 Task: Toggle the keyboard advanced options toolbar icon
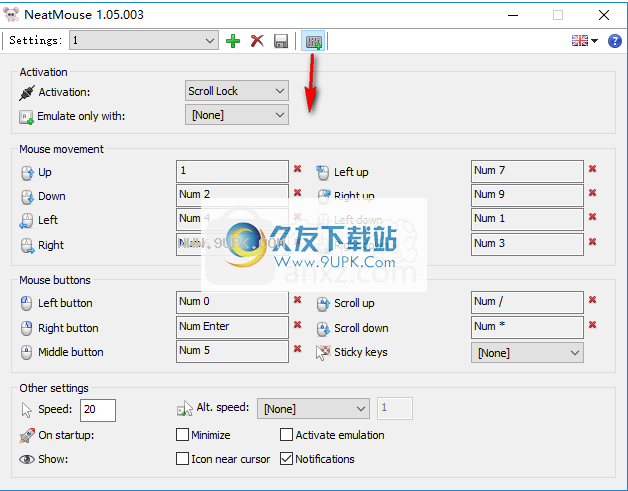[x=313, y=41]
